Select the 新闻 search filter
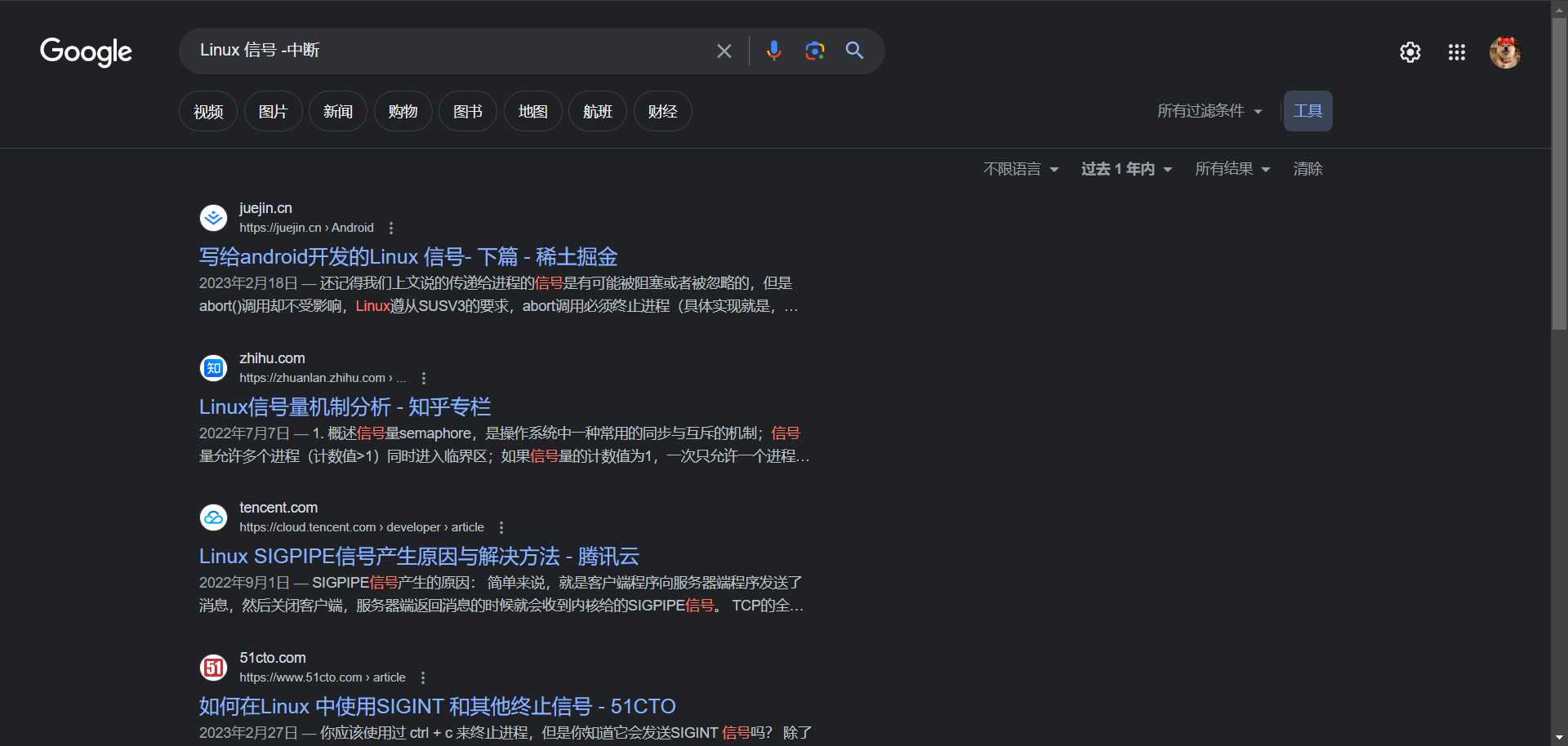Viewport: 1568px width, 746px height. click(338, 111)
